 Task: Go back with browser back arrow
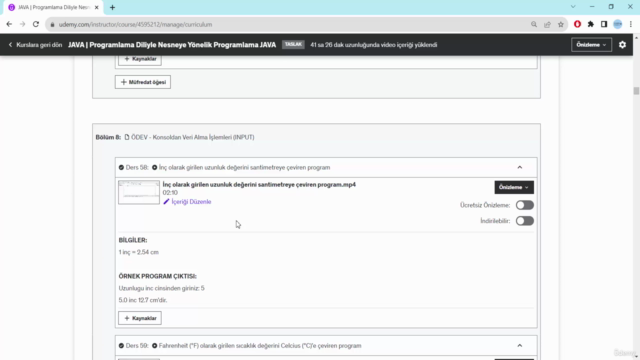click(9, 24)
